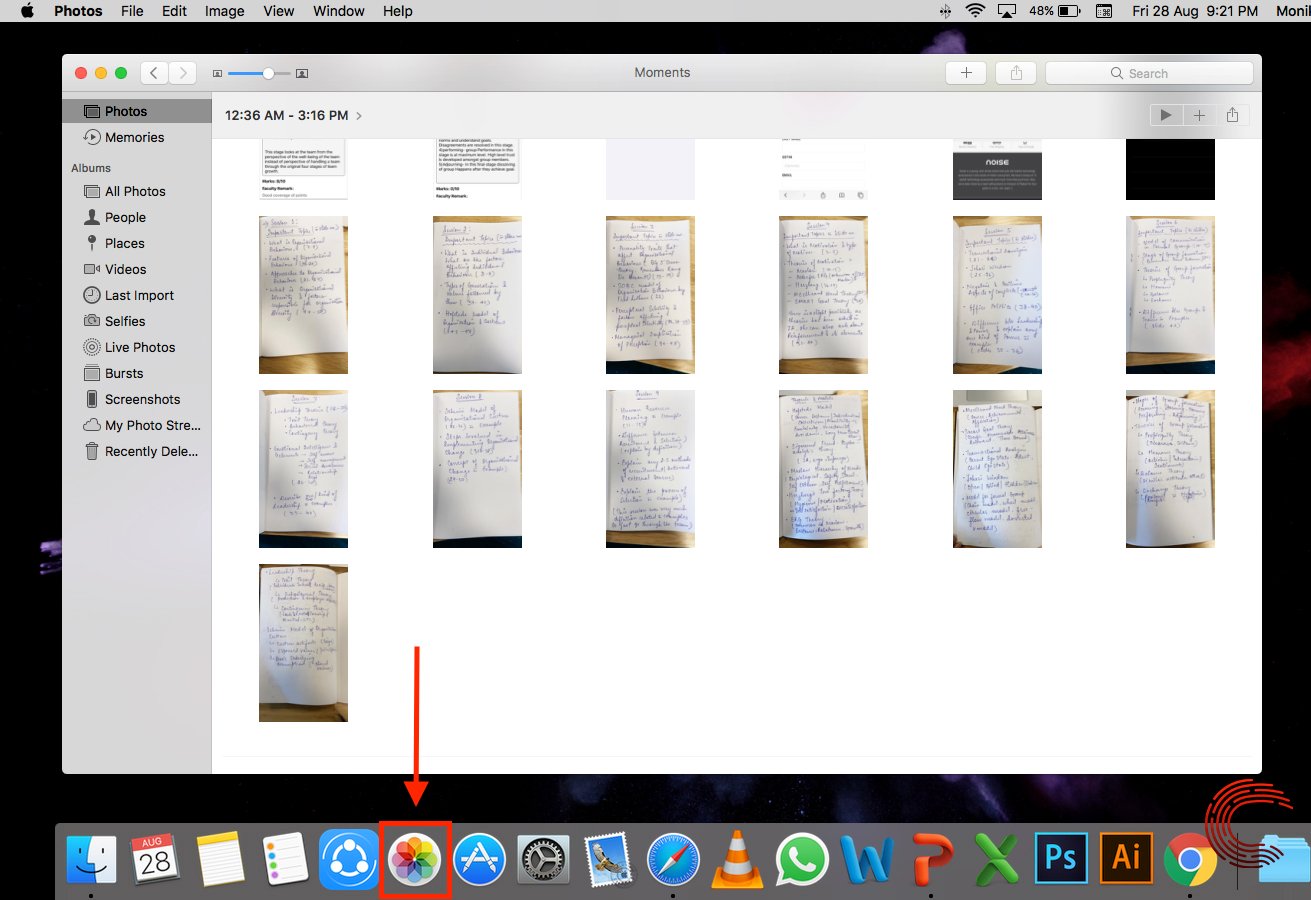
Task: Open the Image menu
Action: click(x=224, y=11)
